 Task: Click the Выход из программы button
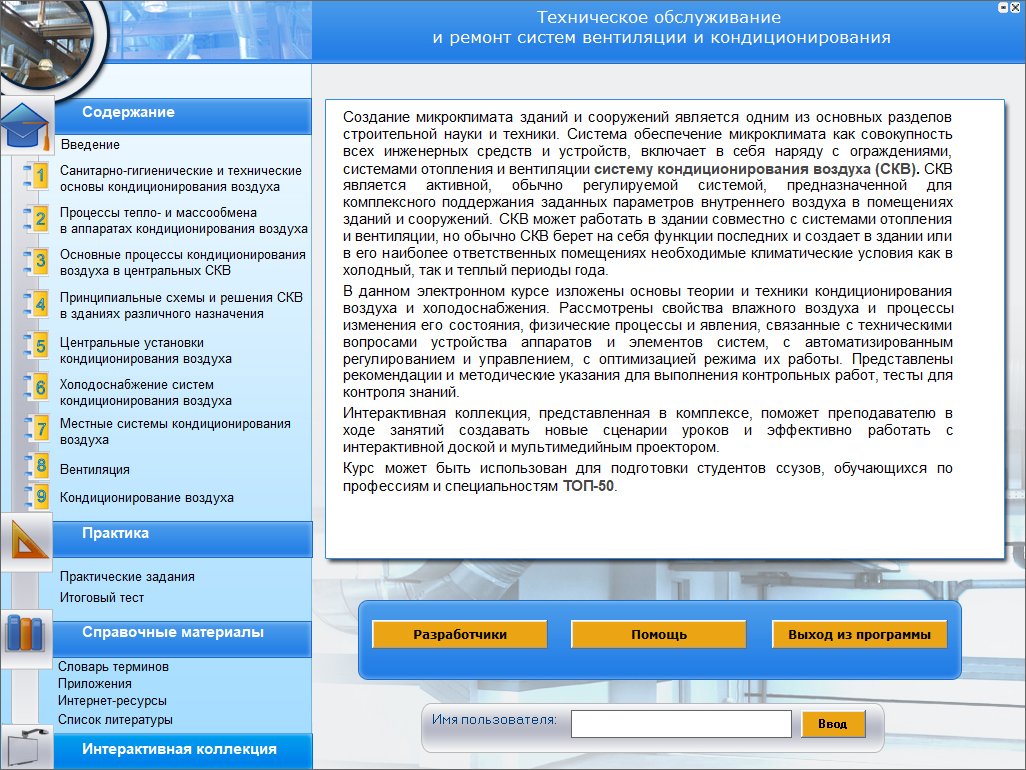[859, 635]
